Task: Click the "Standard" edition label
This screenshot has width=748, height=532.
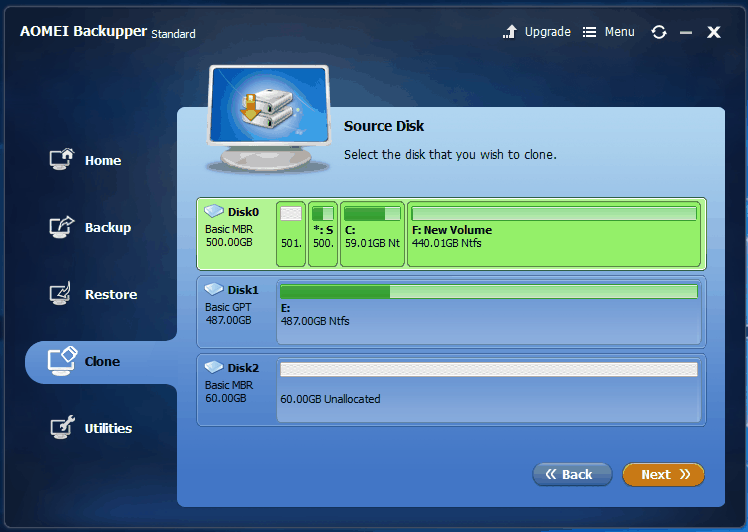Action: coord(173,34)
